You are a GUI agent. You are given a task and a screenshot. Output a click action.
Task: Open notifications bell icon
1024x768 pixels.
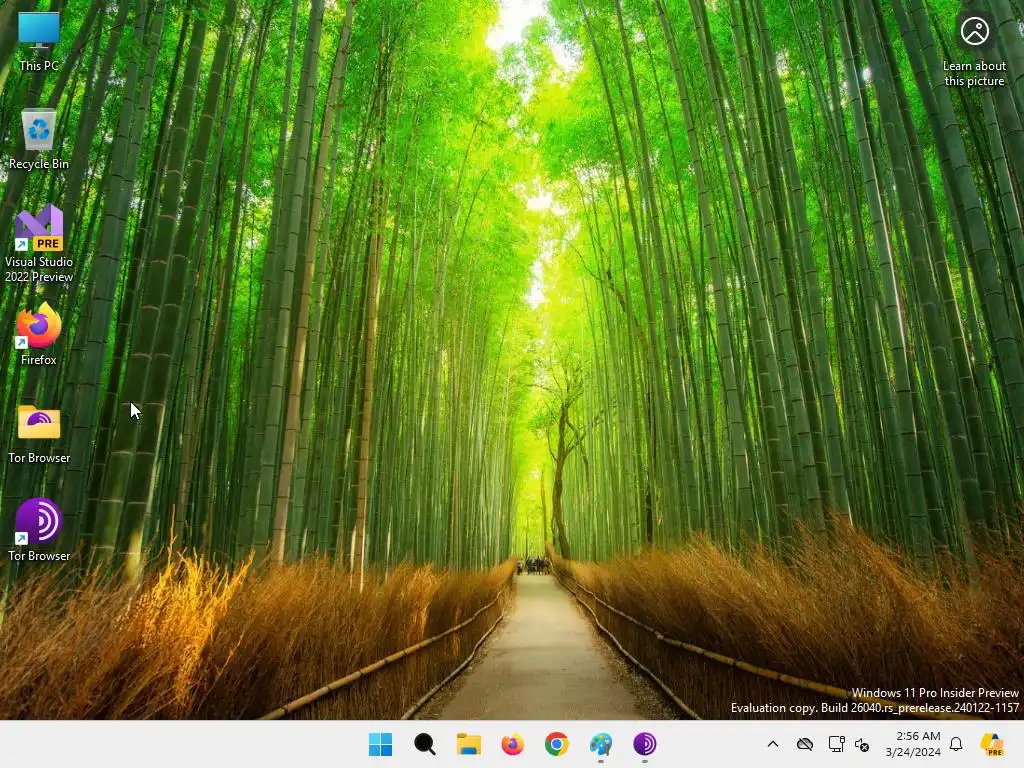956,744
